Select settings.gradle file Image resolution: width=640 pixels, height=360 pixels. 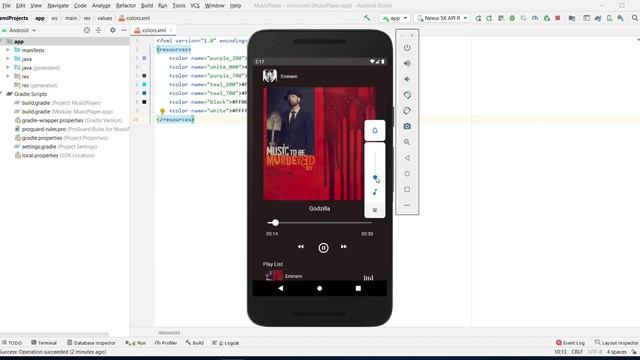tap(56, 147)
